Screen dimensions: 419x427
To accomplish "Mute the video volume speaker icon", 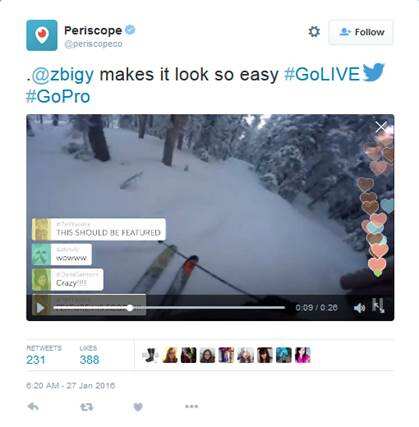I will [x=359, y=308].
